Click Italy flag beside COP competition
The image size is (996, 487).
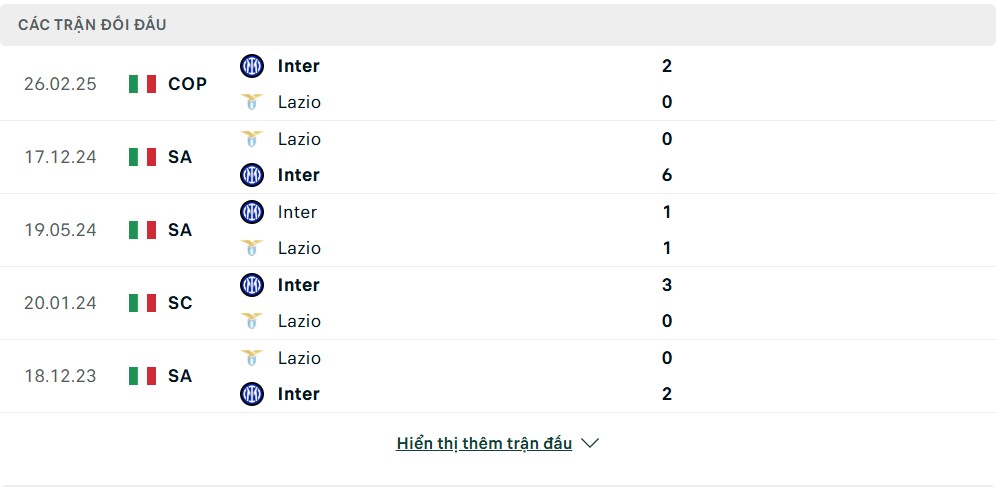pyautogui.click(x=142, y=84)
